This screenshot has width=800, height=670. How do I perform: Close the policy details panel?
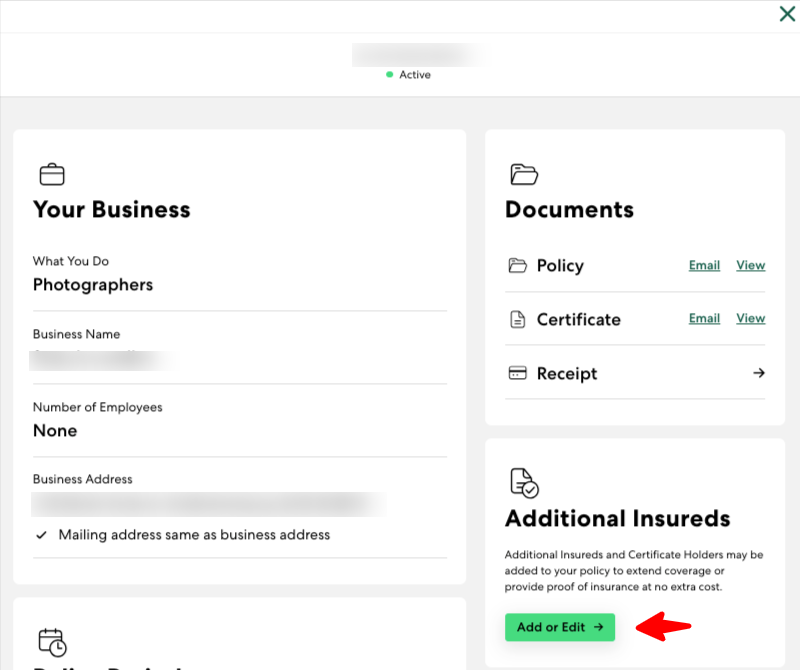click(787, 14)
